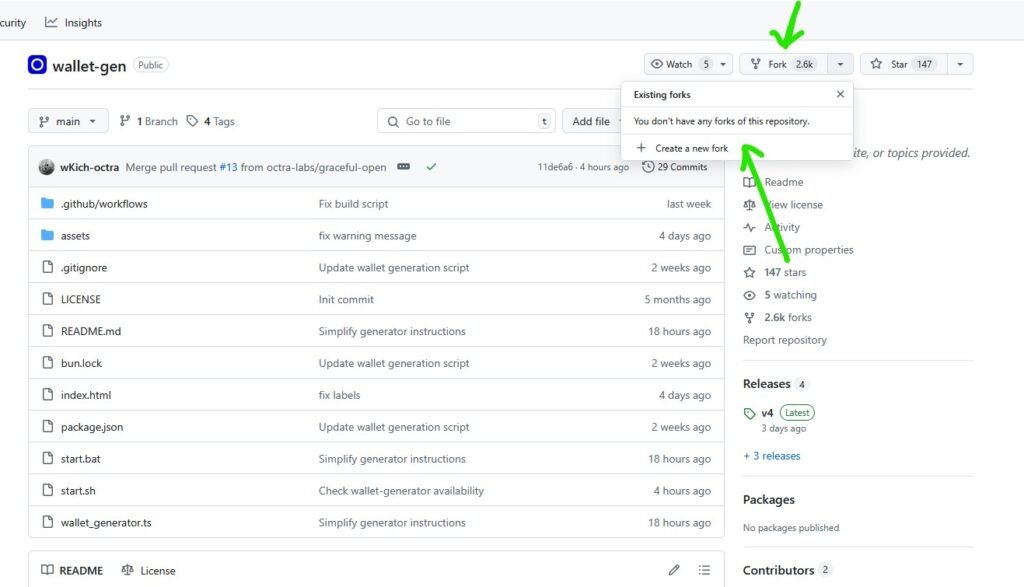Expand commit message ellipsis button
The height and width of the screenshot is (587, 1024).
pos(404,167)
